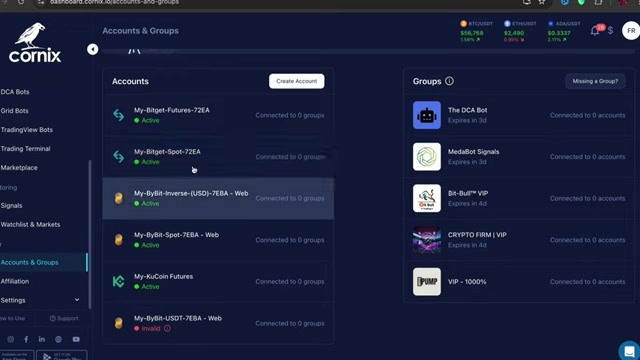Open the notifications bell
Image resolution: width=640 pixels, height=360 pixels.
tap(595, 31)
